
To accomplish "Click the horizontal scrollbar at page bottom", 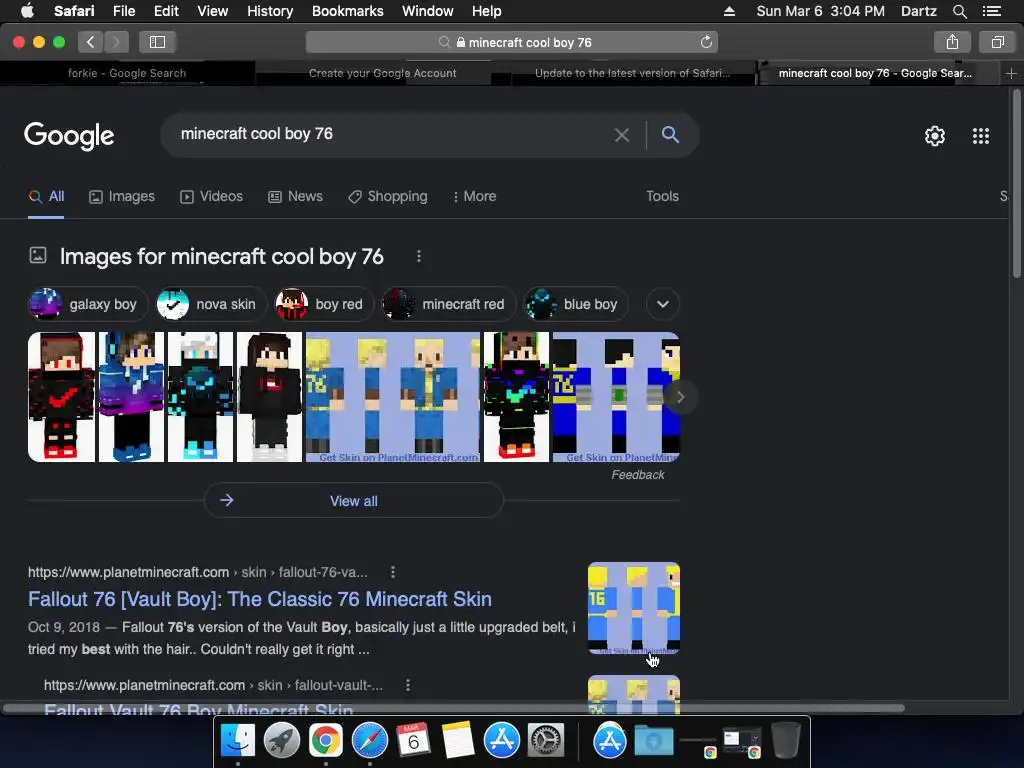I will [453, 708].
